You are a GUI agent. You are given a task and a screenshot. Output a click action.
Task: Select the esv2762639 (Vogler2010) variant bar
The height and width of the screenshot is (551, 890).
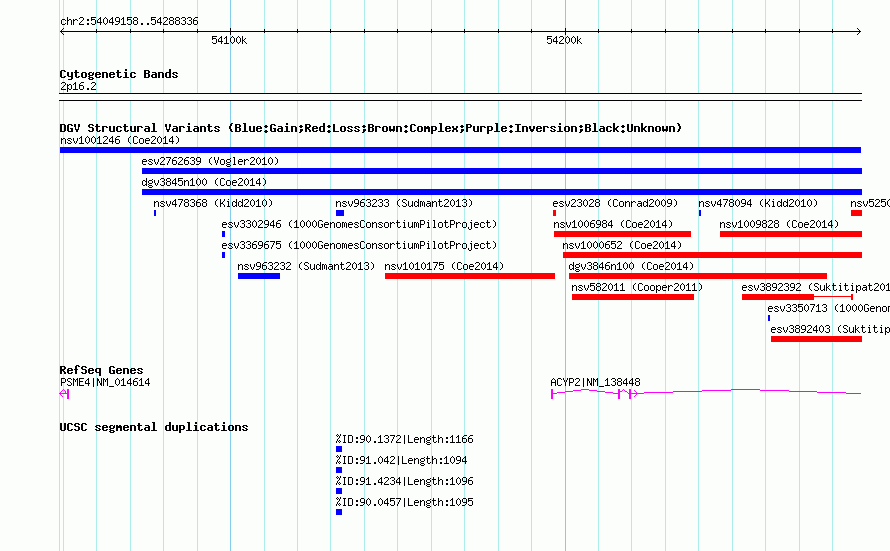click(x=502, y=171)
